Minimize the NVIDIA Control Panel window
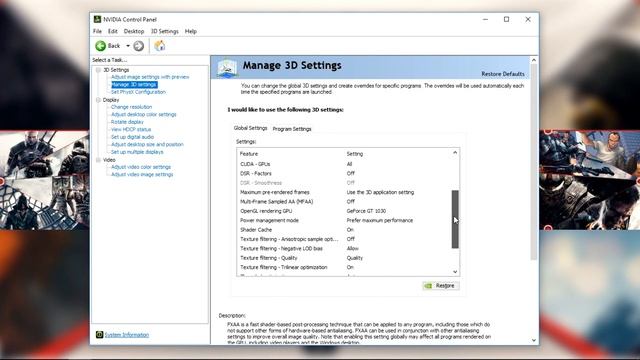 (x=485, y=19)
